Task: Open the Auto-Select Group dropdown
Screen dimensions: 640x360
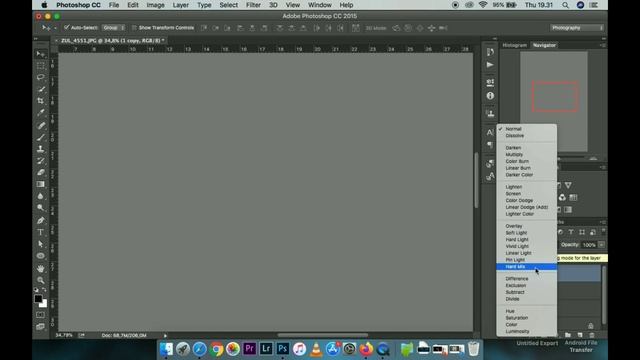Action: pyautogui.click(x=113, y=28)
